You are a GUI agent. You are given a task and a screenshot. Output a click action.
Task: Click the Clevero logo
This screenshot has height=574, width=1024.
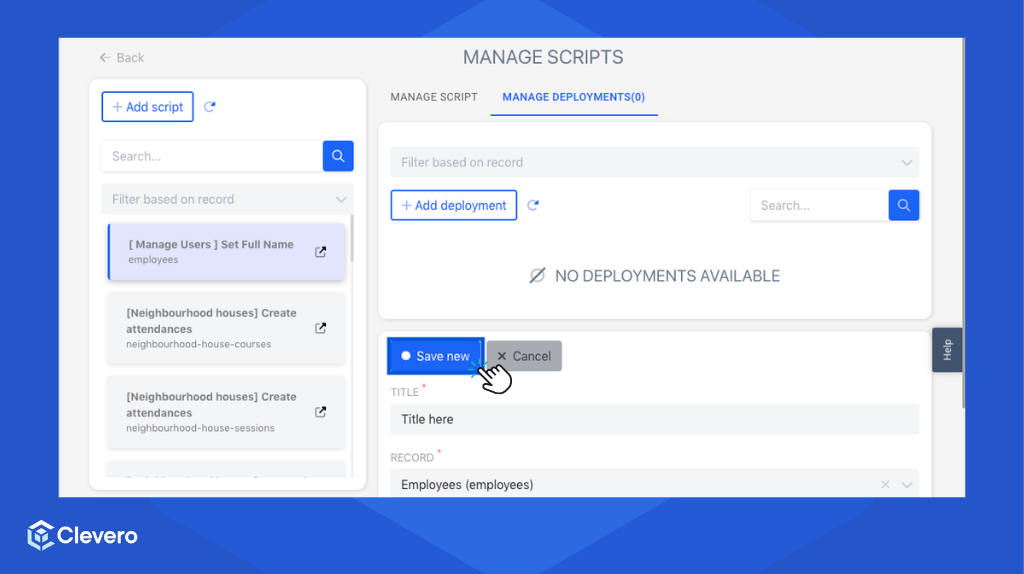tap(82, 535)
